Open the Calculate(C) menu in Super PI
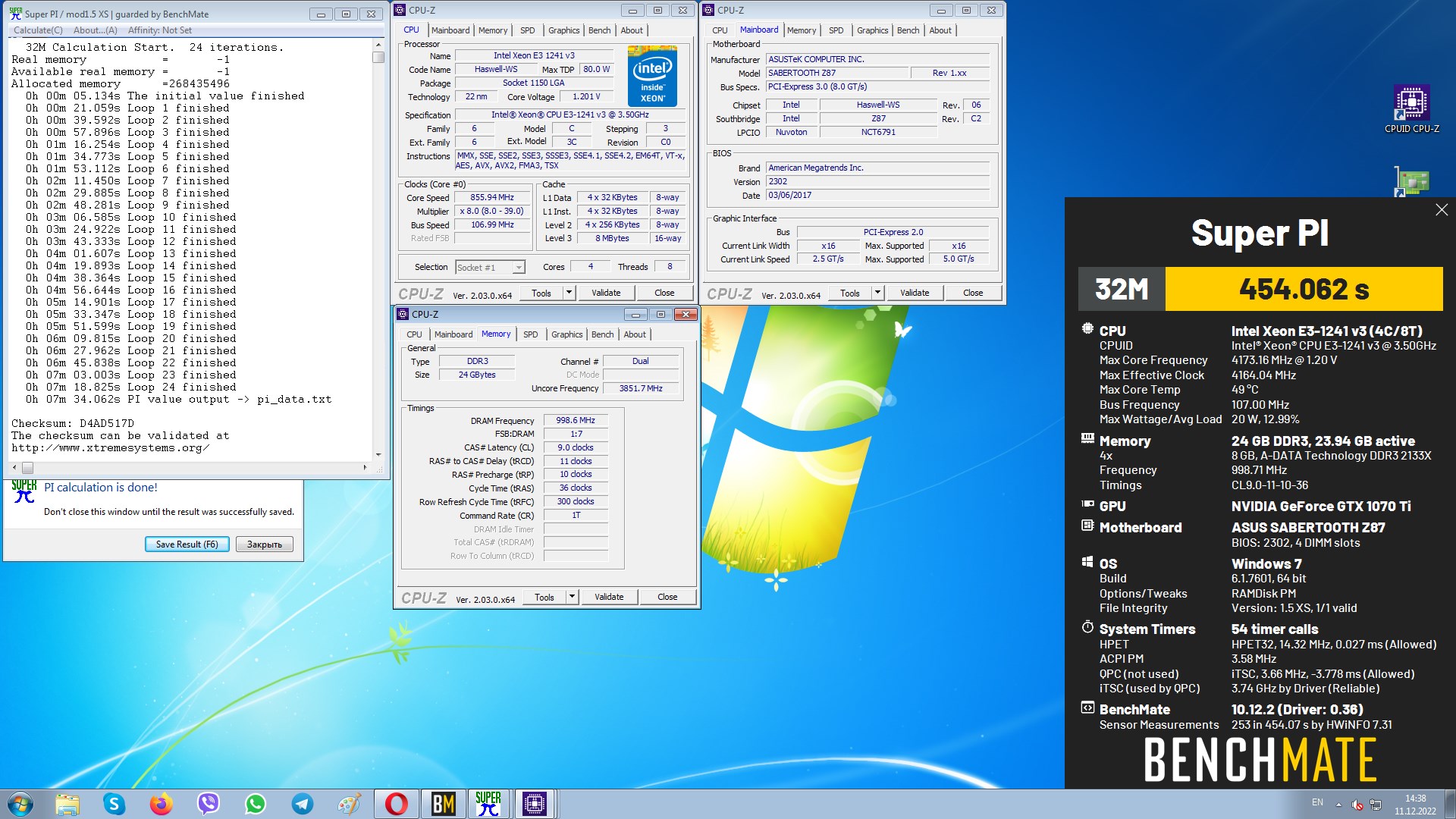 pos(38,30)
